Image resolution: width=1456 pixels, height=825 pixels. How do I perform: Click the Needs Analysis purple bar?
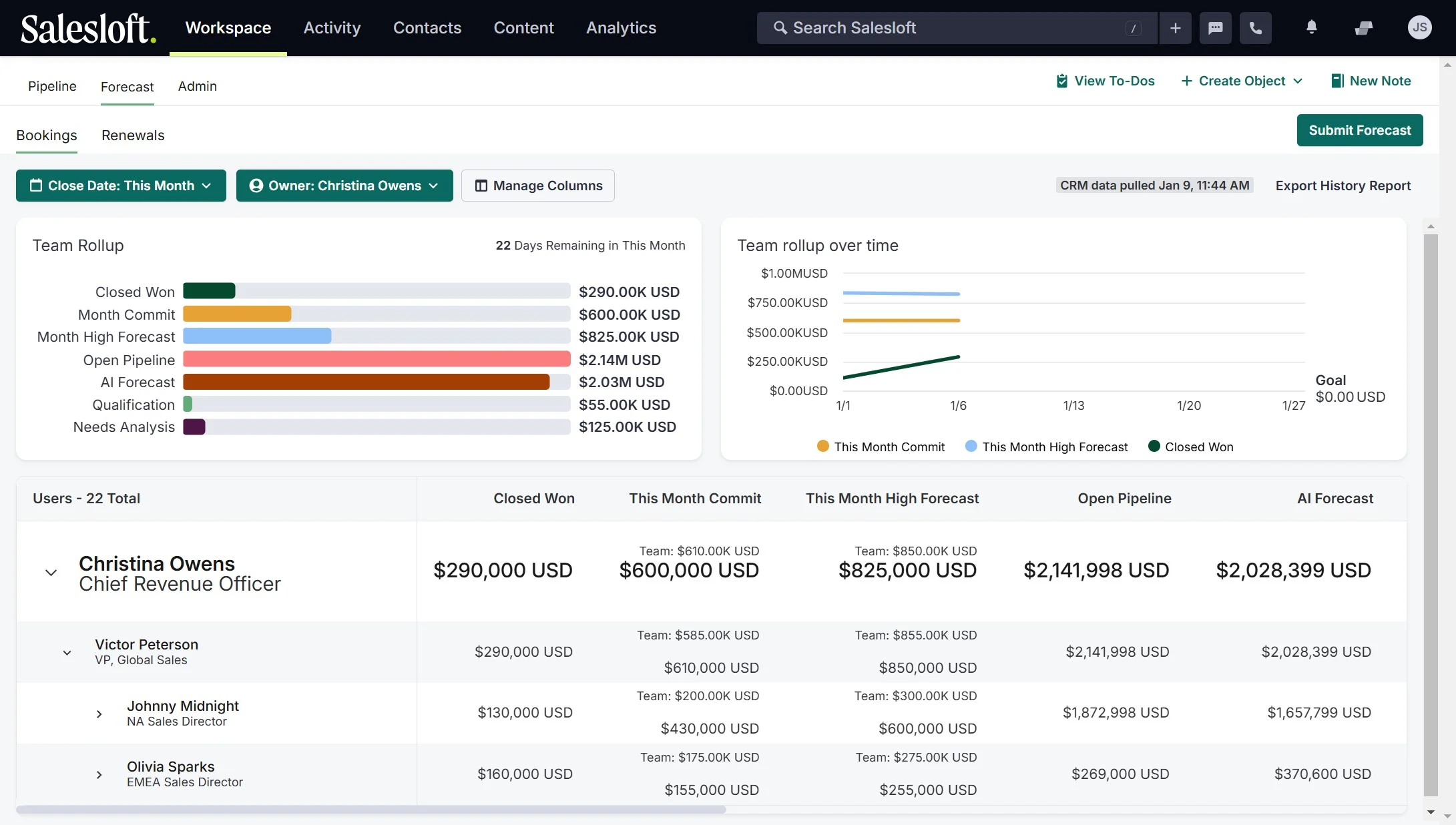coord(194,427)
